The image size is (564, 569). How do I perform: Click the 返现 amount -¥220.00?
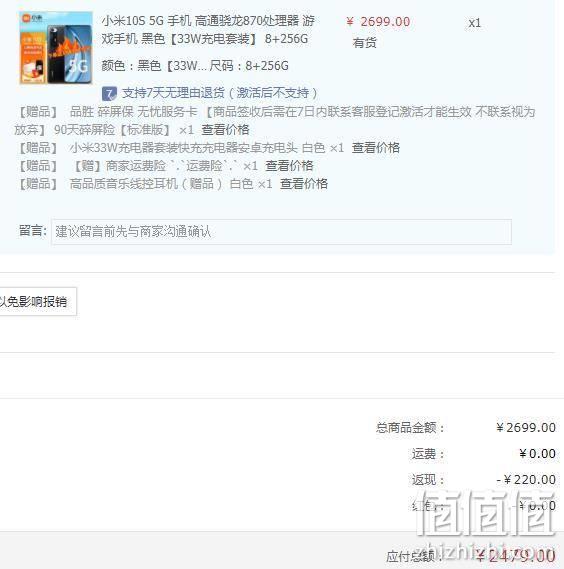526,480
